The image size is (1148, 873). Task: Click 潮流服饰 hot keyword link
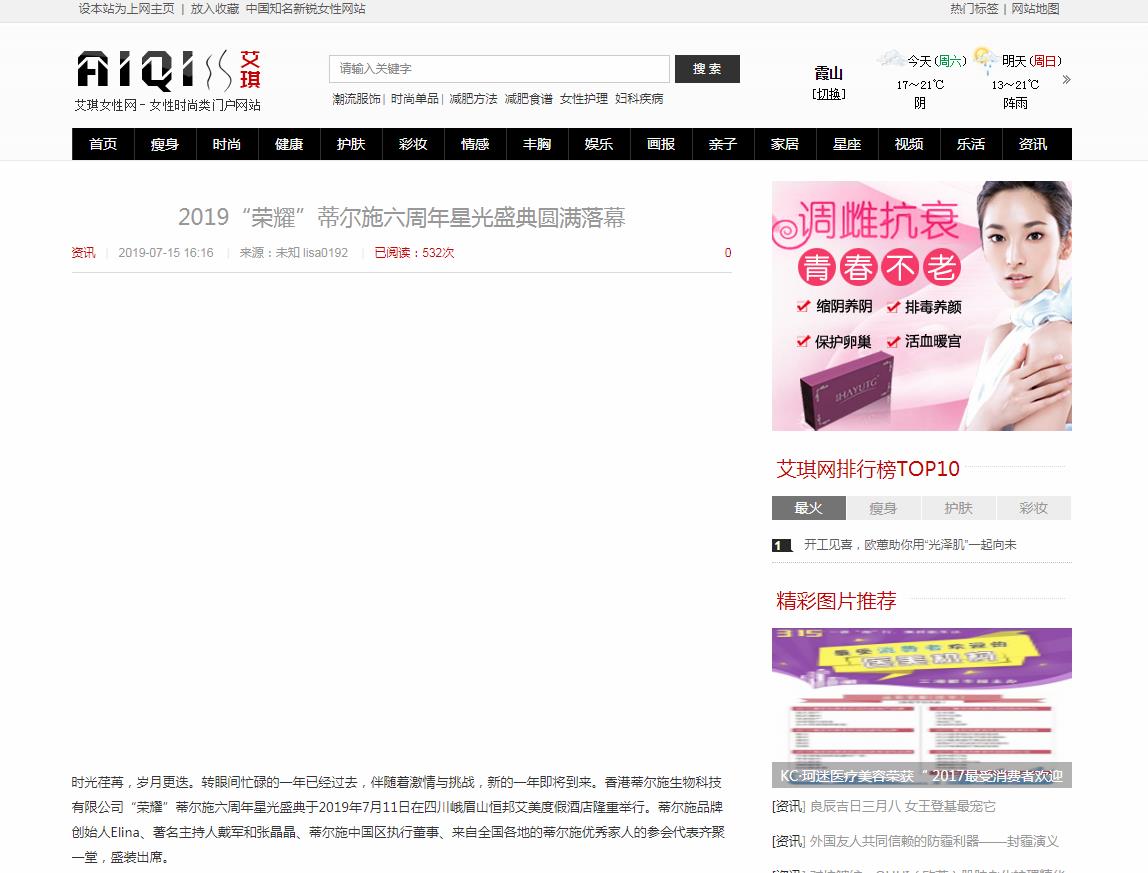[x=357, y=99]
